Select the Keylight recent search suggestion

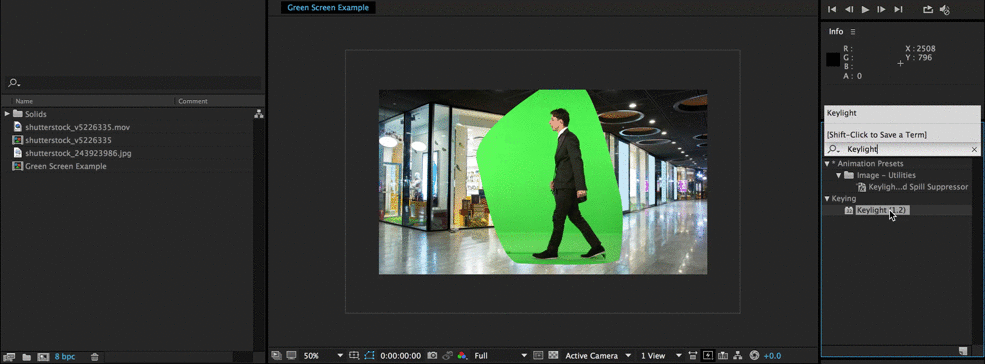pyautogui.click(x=902, y=113)
